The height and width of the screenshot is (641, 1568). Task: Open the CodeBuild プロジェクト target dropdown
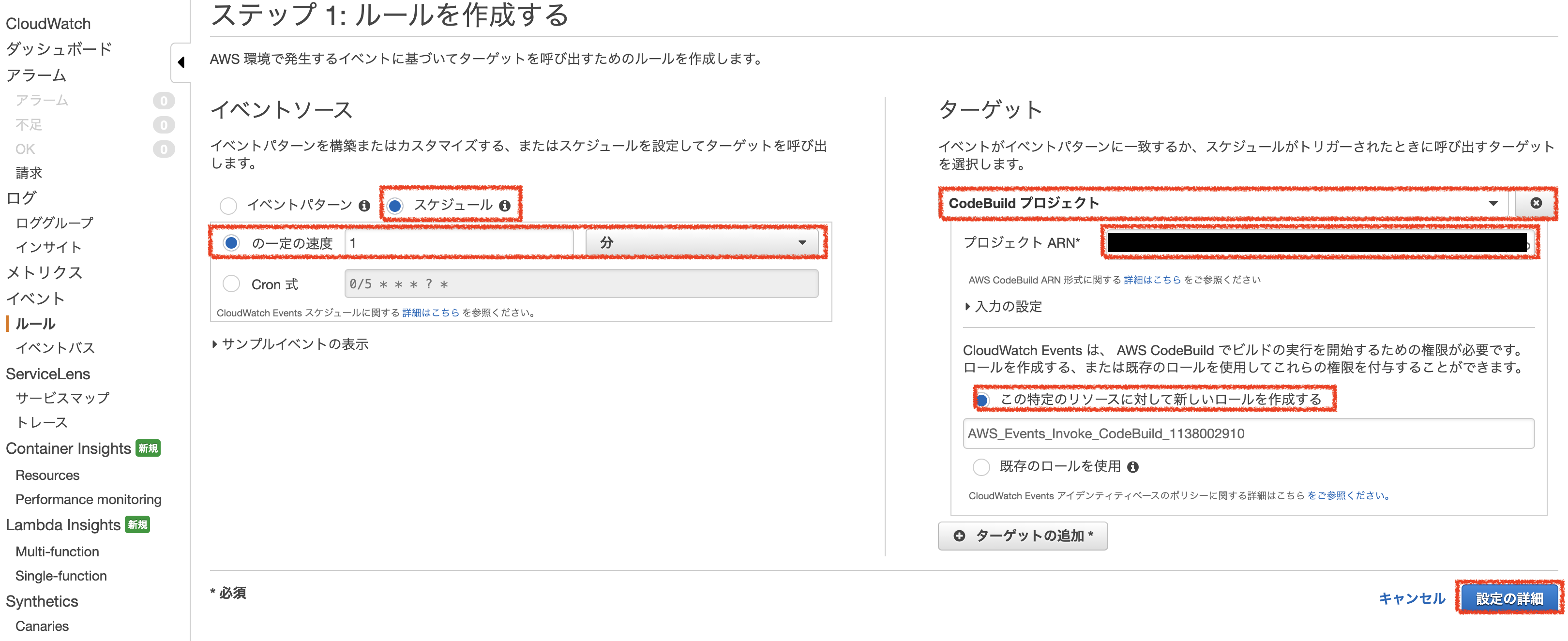click(x=1225, y=203)
